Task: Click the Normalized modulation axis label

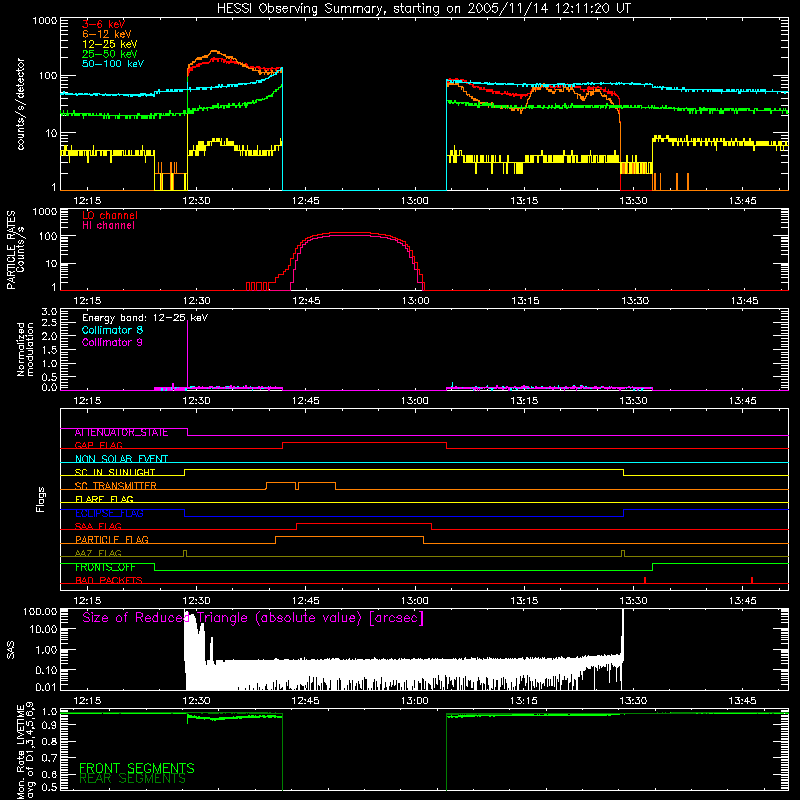Action: coord(25,349)
